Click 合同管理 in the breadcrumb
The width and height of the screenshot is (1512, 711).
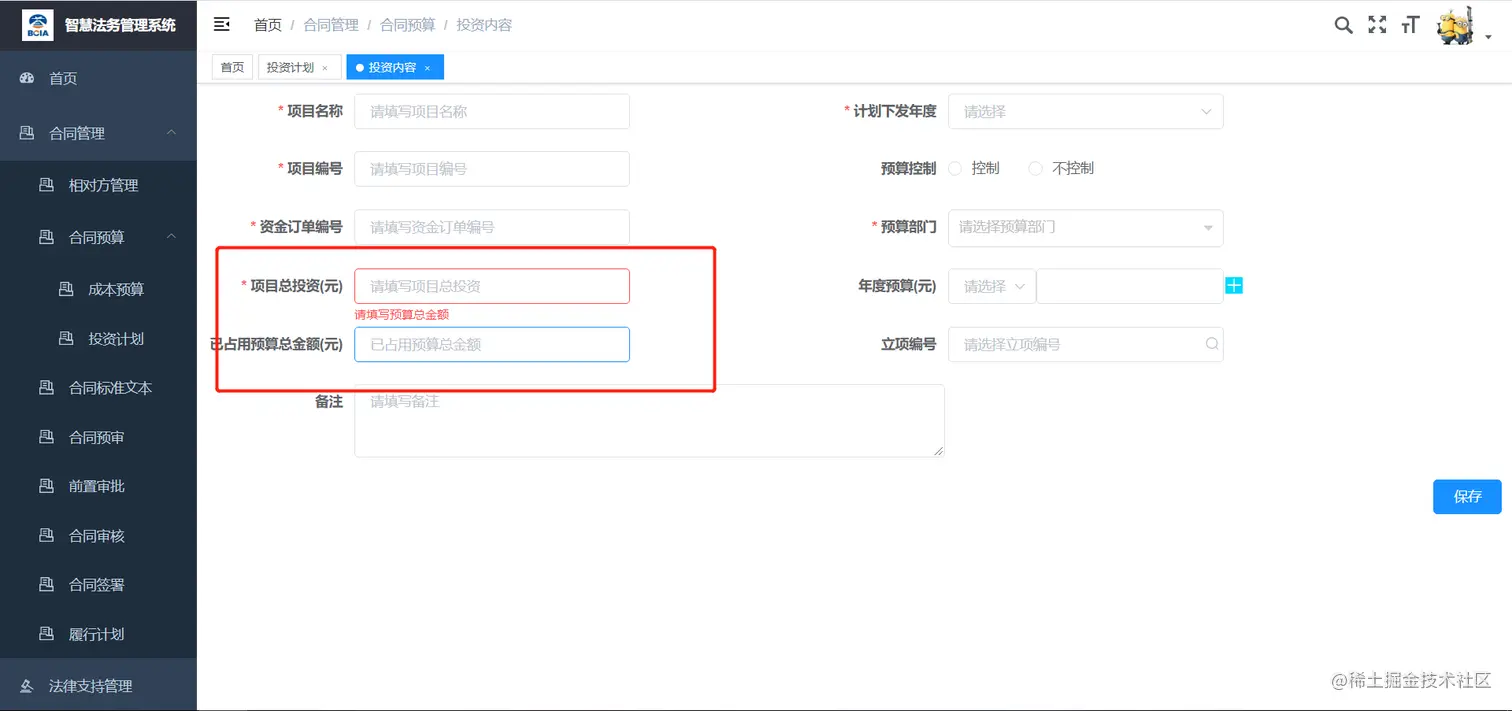coord(331,25)
